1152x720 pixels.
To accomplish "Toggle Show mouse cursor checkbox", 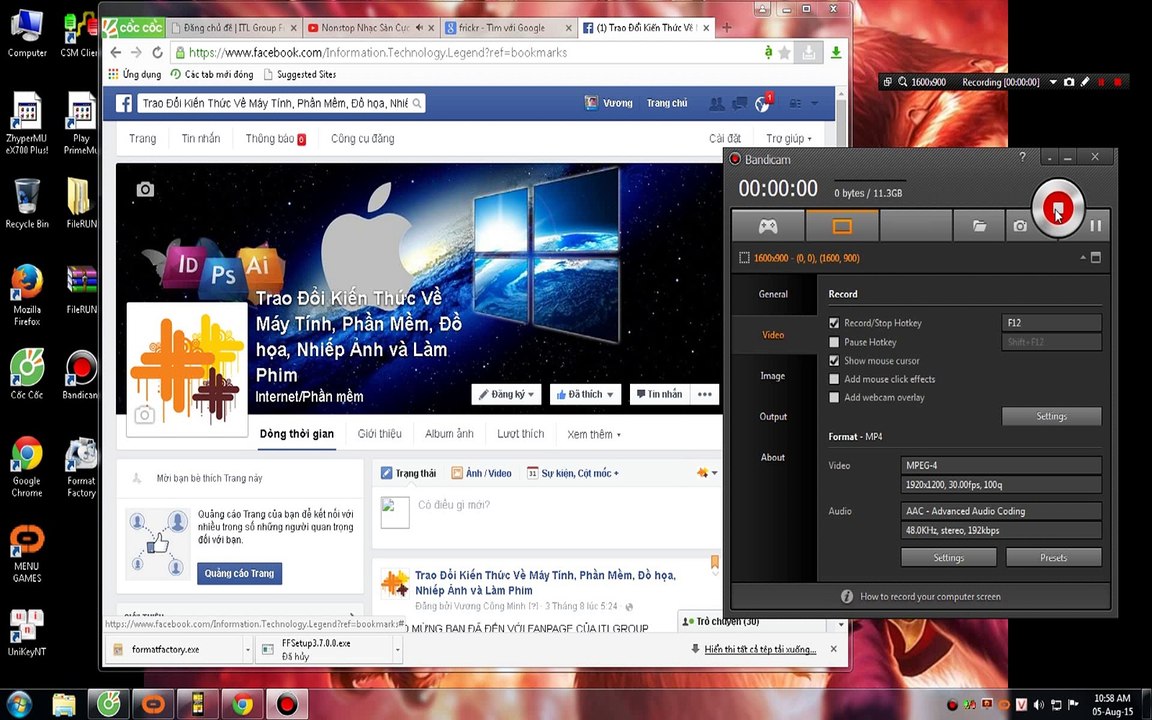I will [x=834, y=361].
